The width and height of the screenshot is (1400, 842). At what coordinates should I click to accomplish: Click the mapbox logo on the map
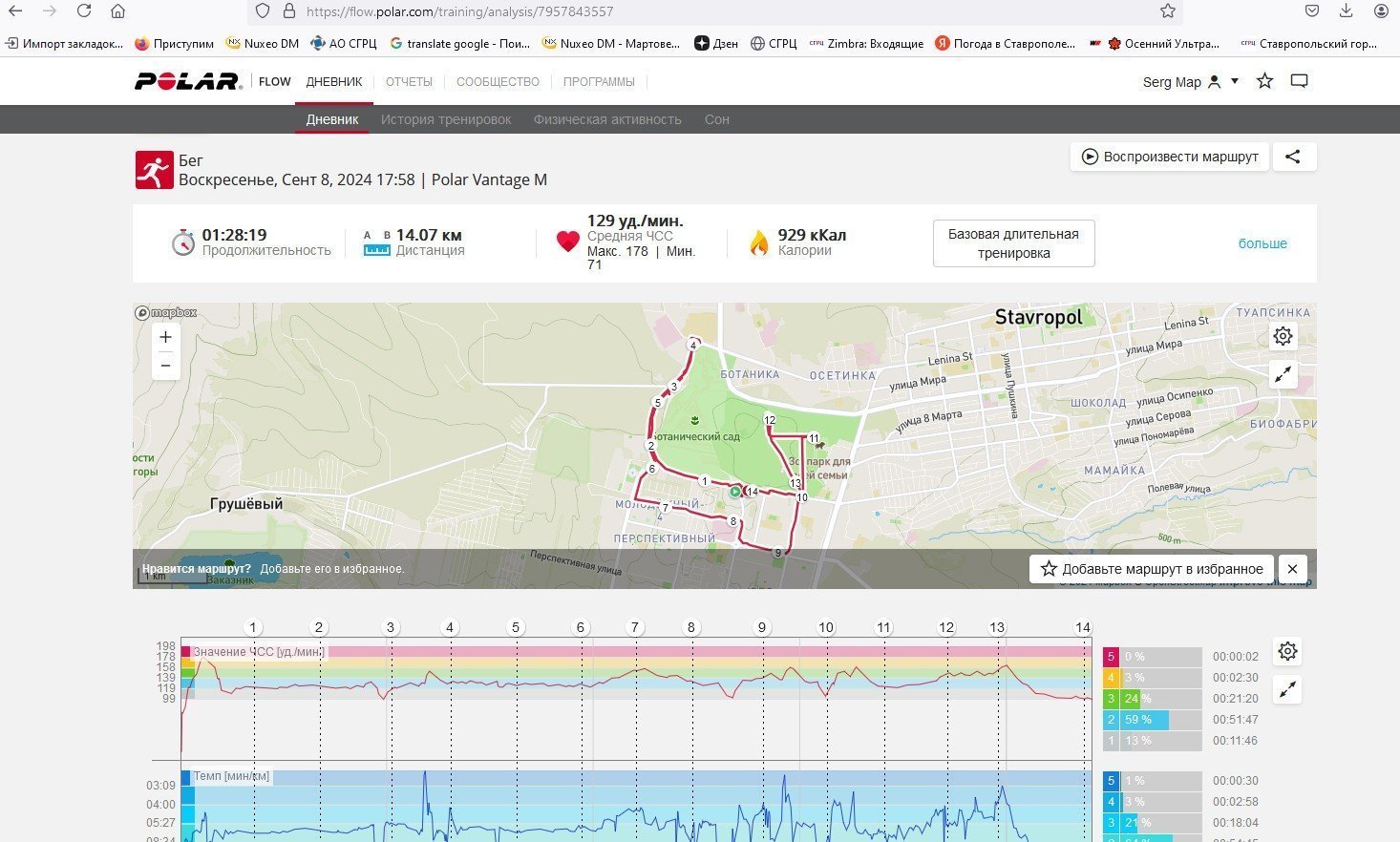[166, 312]
